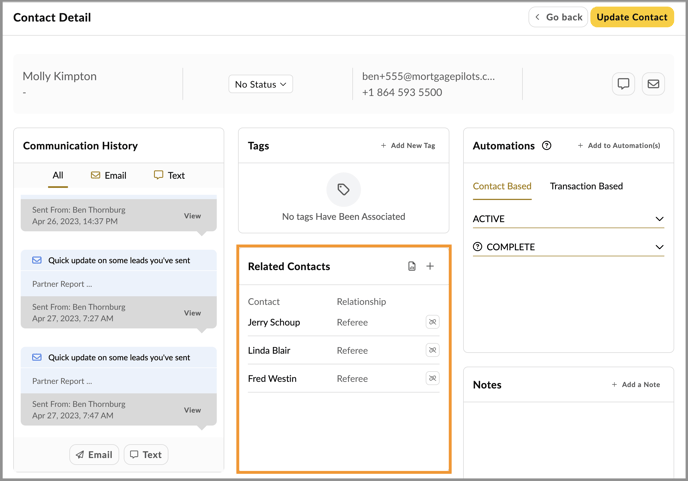This screenshot has height=481, width=688.
Task: Click the tag icon in Tags panel
Action: point(344,190)
